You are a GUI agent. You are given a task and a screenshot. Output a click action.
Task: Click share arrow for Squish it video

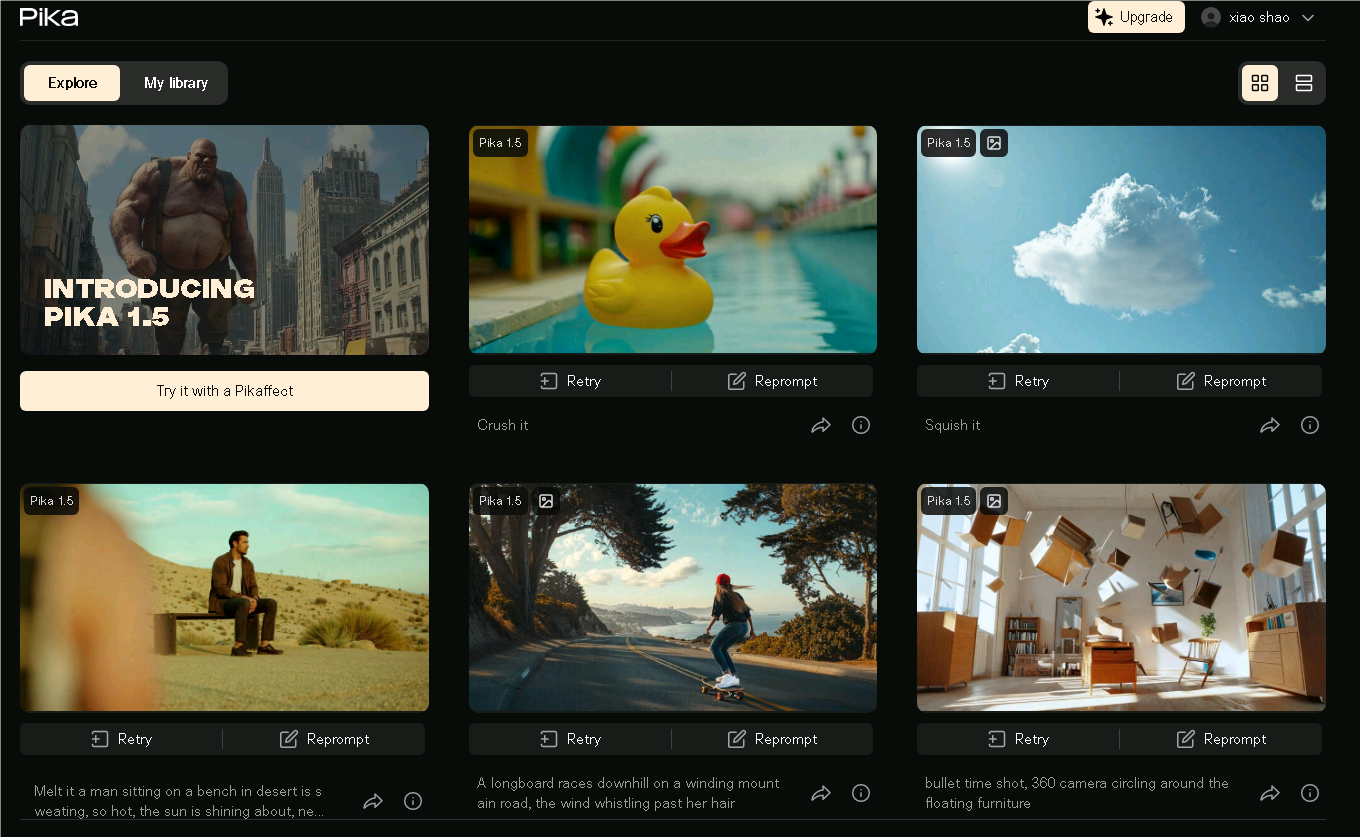tap(1269, 425)
